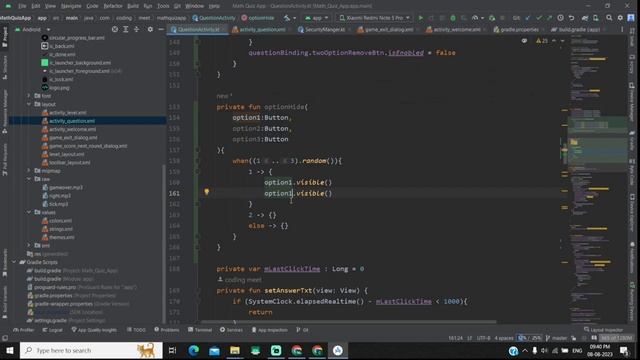Open Task View on the taskbar
Screen dimensions: 640x360
(172, 350)
